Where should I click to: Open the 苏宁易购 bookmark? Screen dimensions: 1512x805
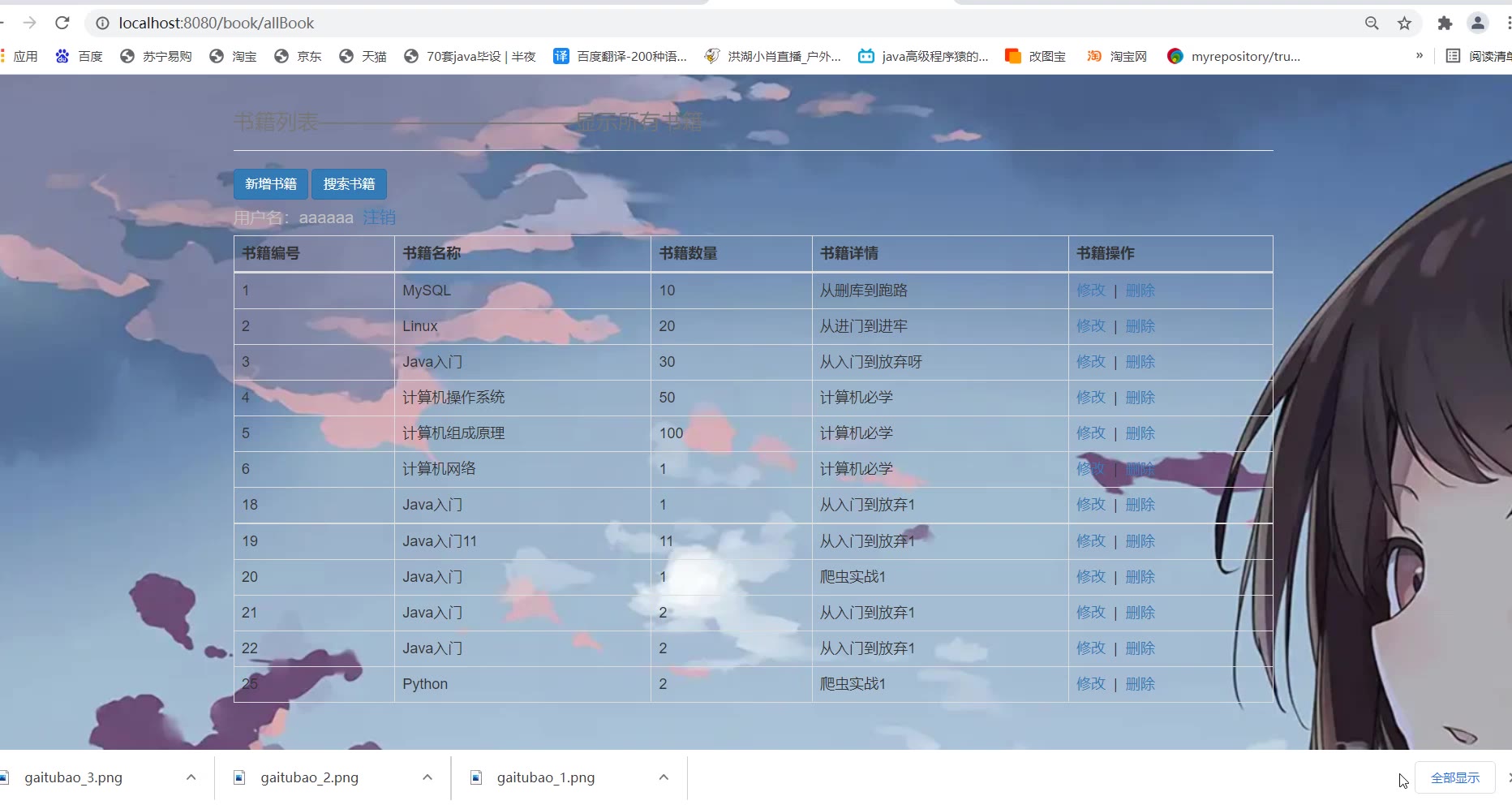(x=156, y=56)
